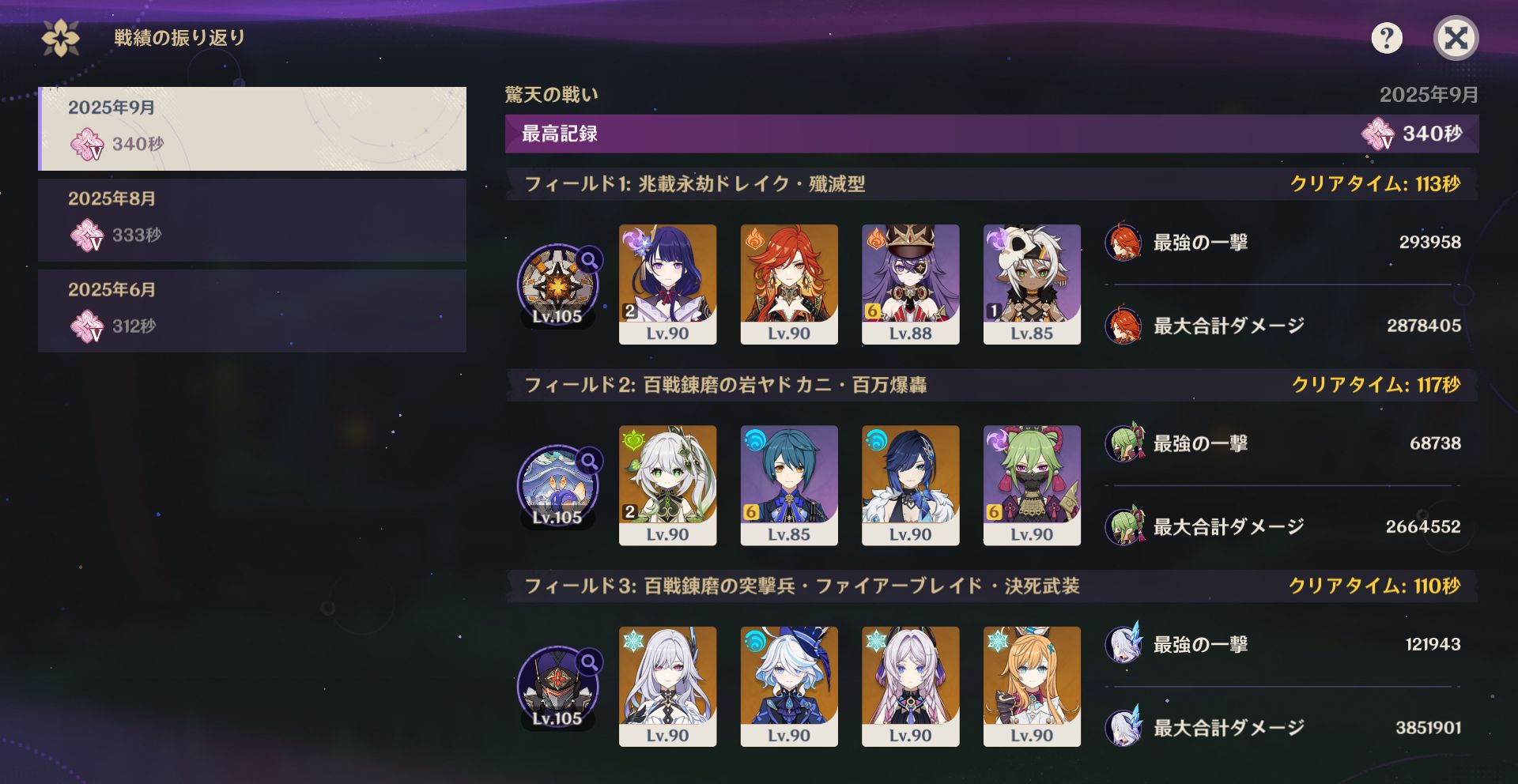Viewport: 1518px width, 784px height.
Task: Inspect Field 2 crab boss icon
Action: [x=559, y=486]
